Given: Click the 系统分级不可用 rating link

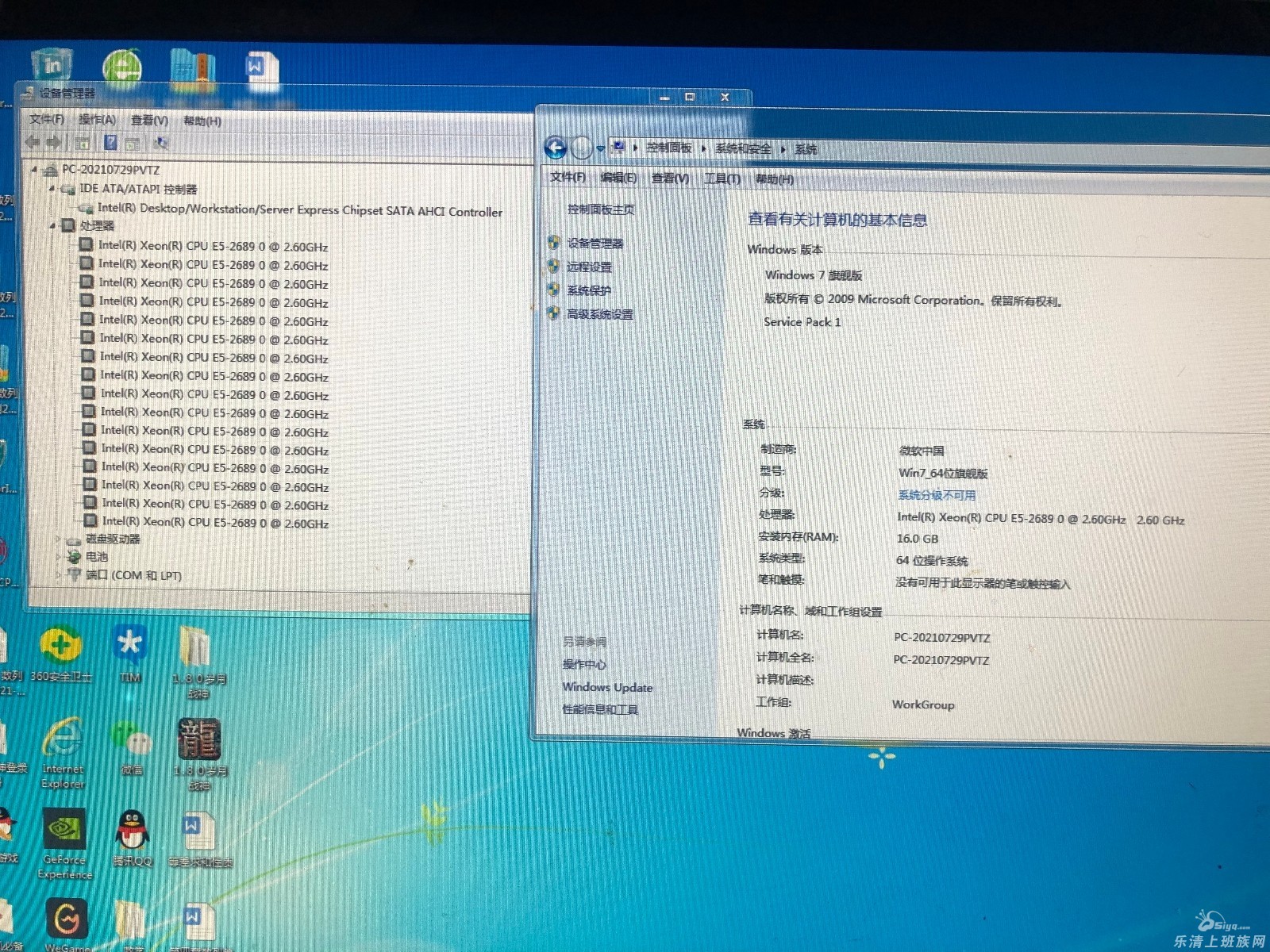Looking at the screenshot, I should 937,495.
